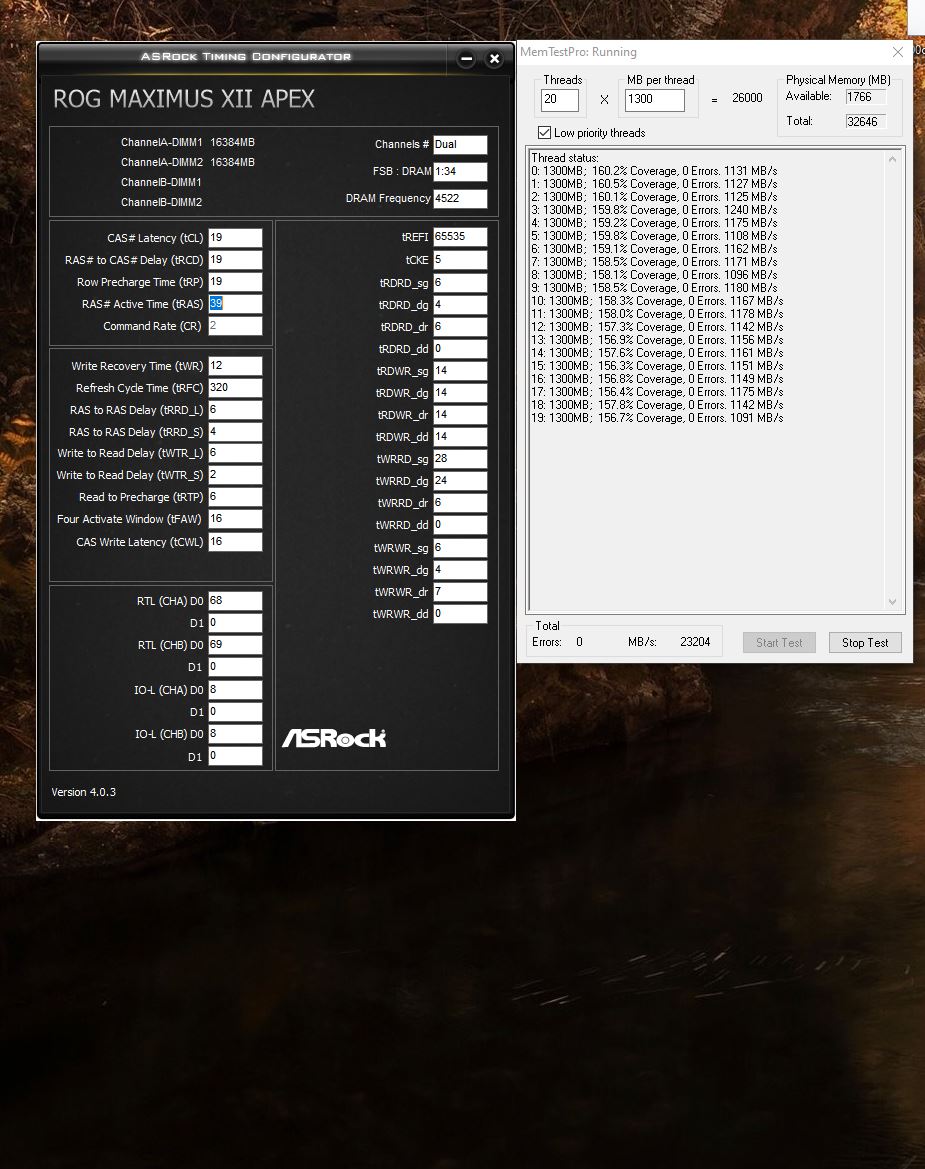Viewport: 925px width, 1169px height.
Task: Disable the Low priority threads checkbox
Action: click(544, 132)
